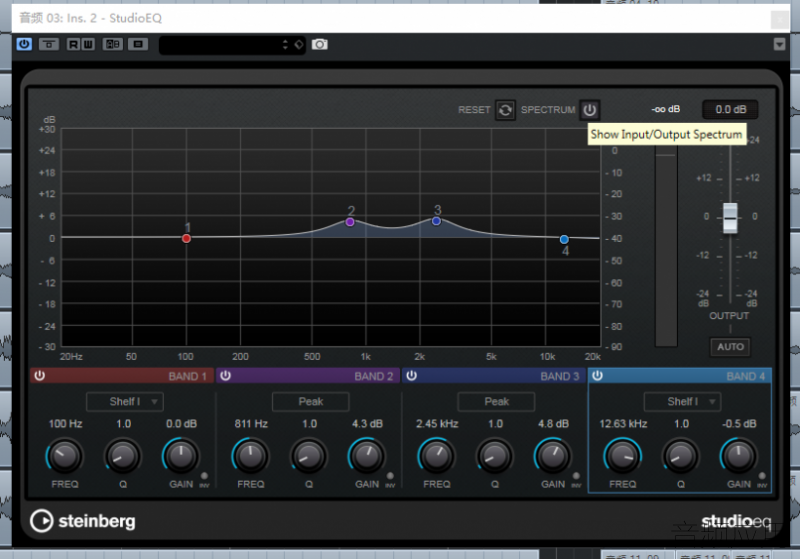Screen dimensions: 800x559
Task: Click Band 3 Peak filter type box
Action: tap(496, 402)
